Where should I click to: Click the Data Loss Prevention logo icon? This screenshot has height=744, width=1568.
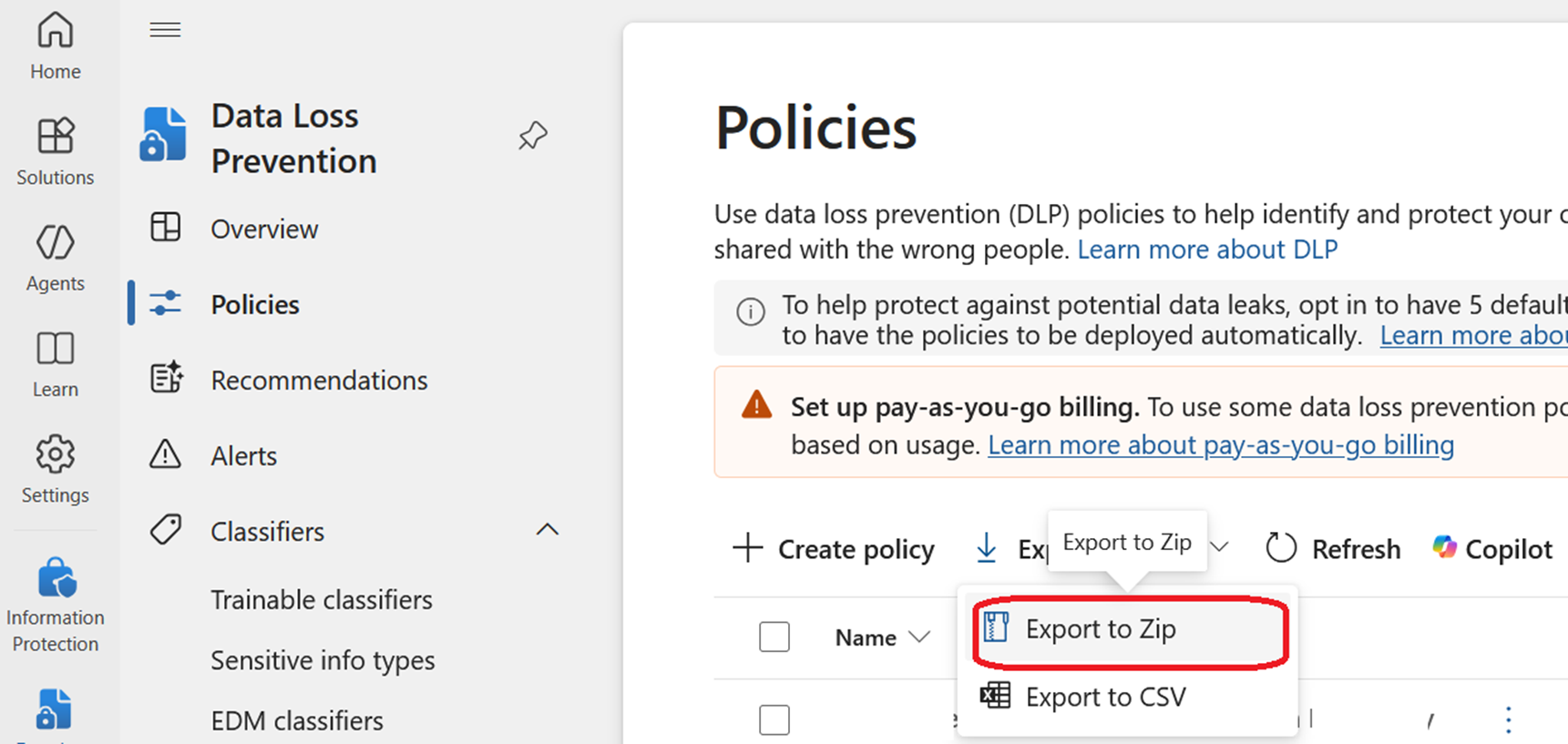[x=163, y=135]
